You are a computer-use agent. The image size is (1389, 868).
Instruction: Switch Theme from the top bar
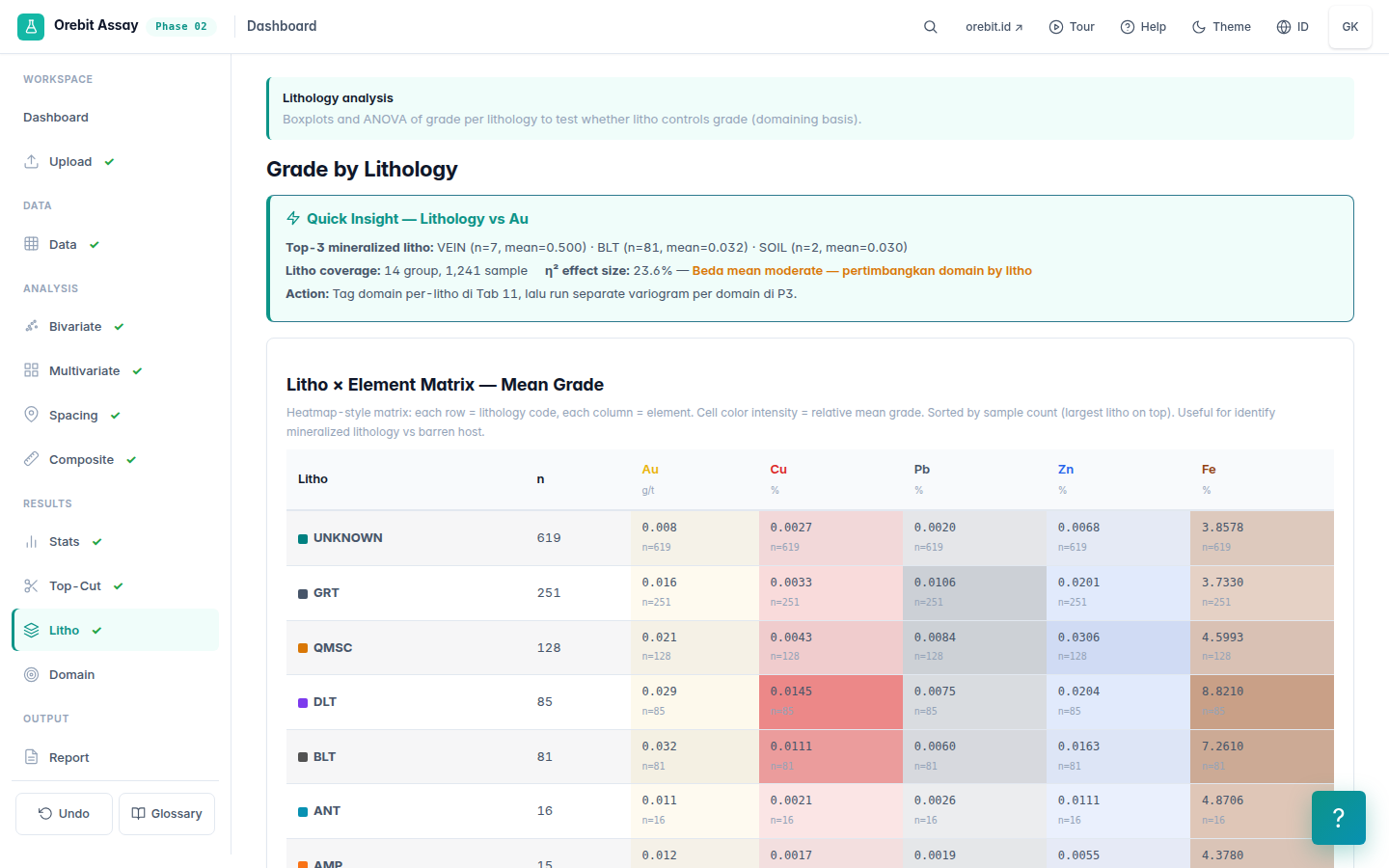1221,27
